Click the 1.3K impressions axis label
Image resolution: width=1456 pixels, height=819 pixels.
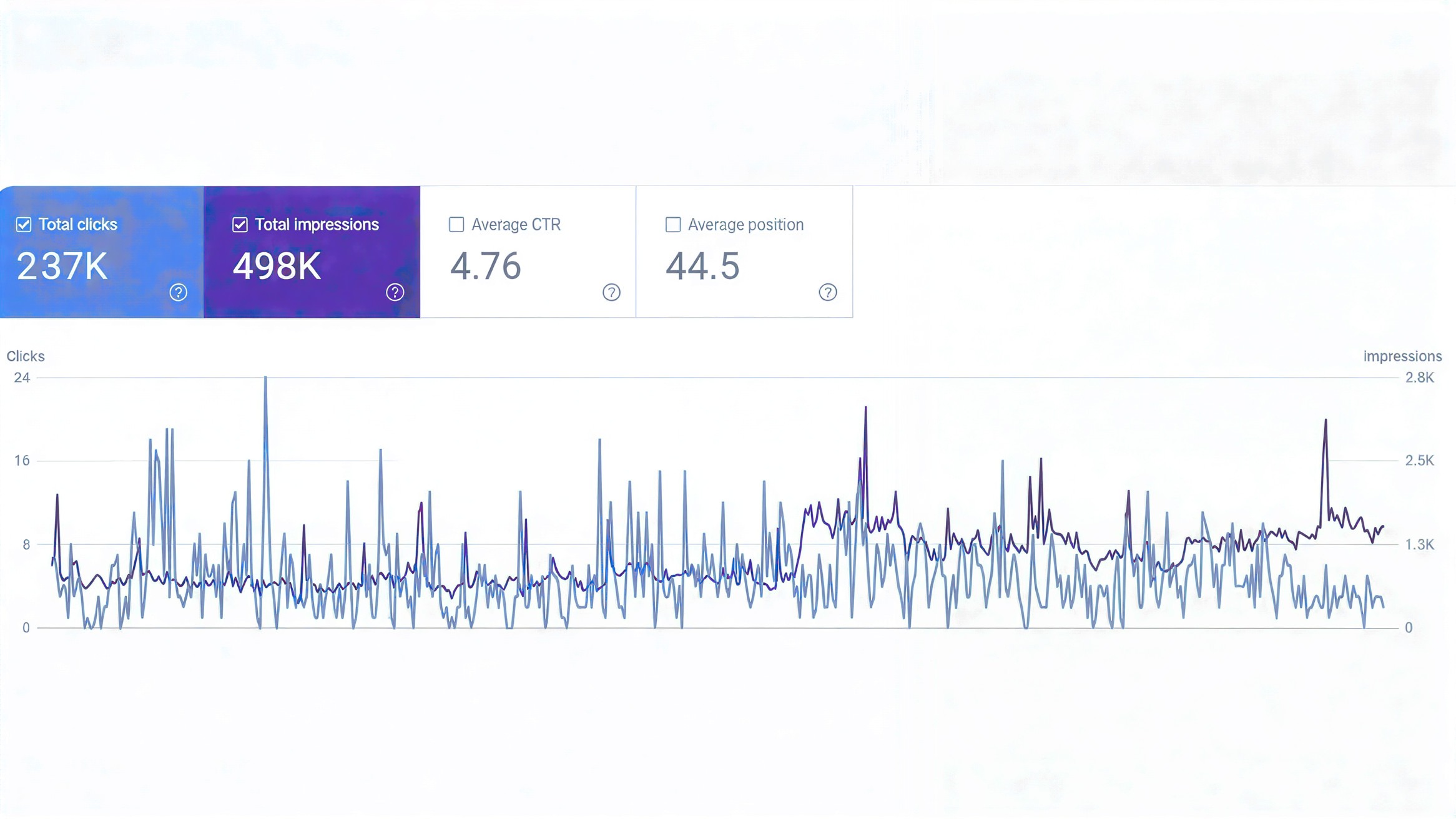tap(1419, 545)
